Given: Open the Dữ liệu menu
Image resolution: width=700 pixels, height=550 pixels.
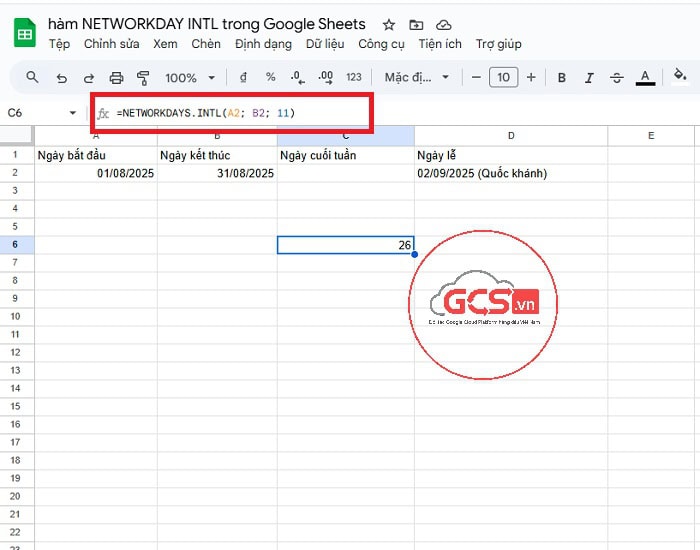Looking at the screenshot, I should coord(325,44).
